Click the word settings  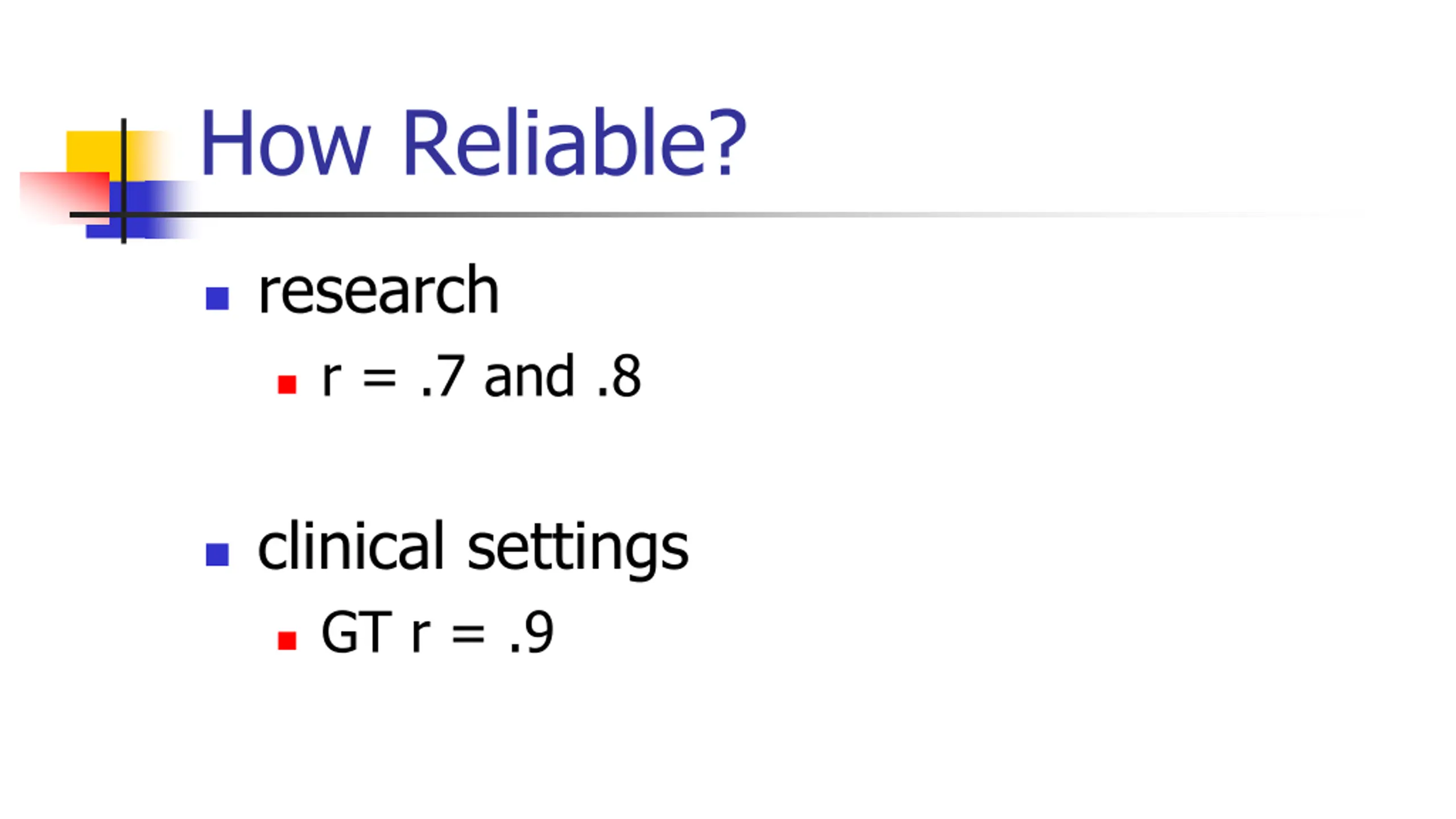(578, 549)
